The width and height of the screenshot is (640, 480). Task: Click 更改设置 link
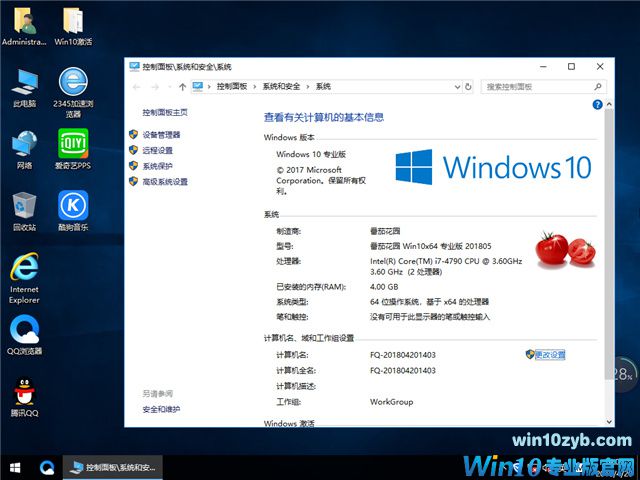coord(550,355)
